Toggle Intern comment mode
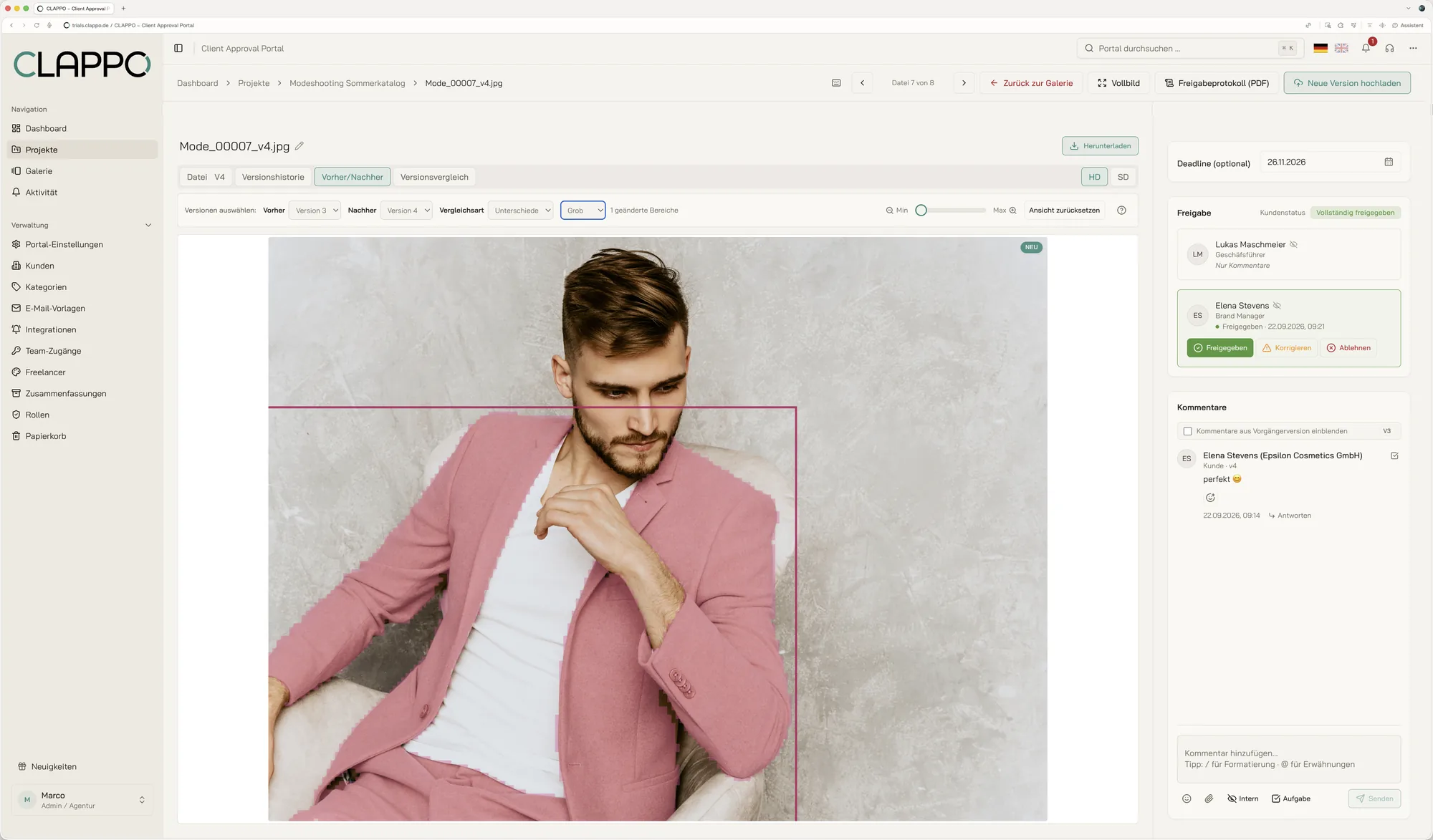Screen dimensions: 1433x840 tap(1243, 798)
